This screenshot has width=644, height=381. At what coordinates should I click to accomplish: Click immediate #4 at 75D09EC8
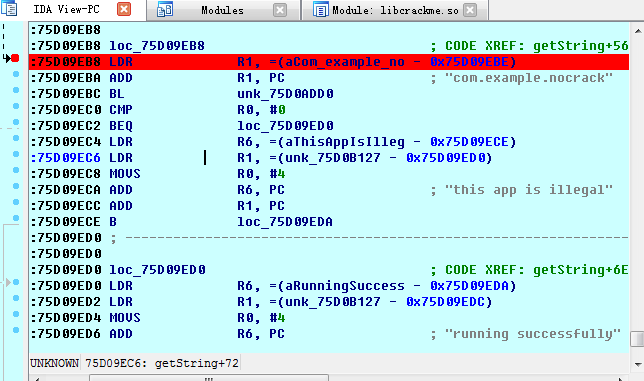click(x=277, y=174)
